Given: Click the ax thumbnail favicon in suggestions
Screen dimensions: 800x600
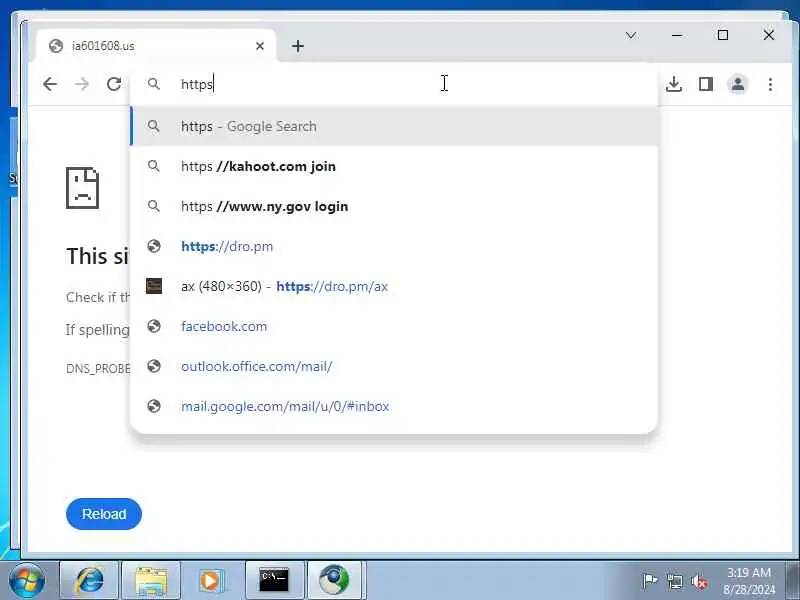Looking at the screenshot, I should [x=154, y=286].
